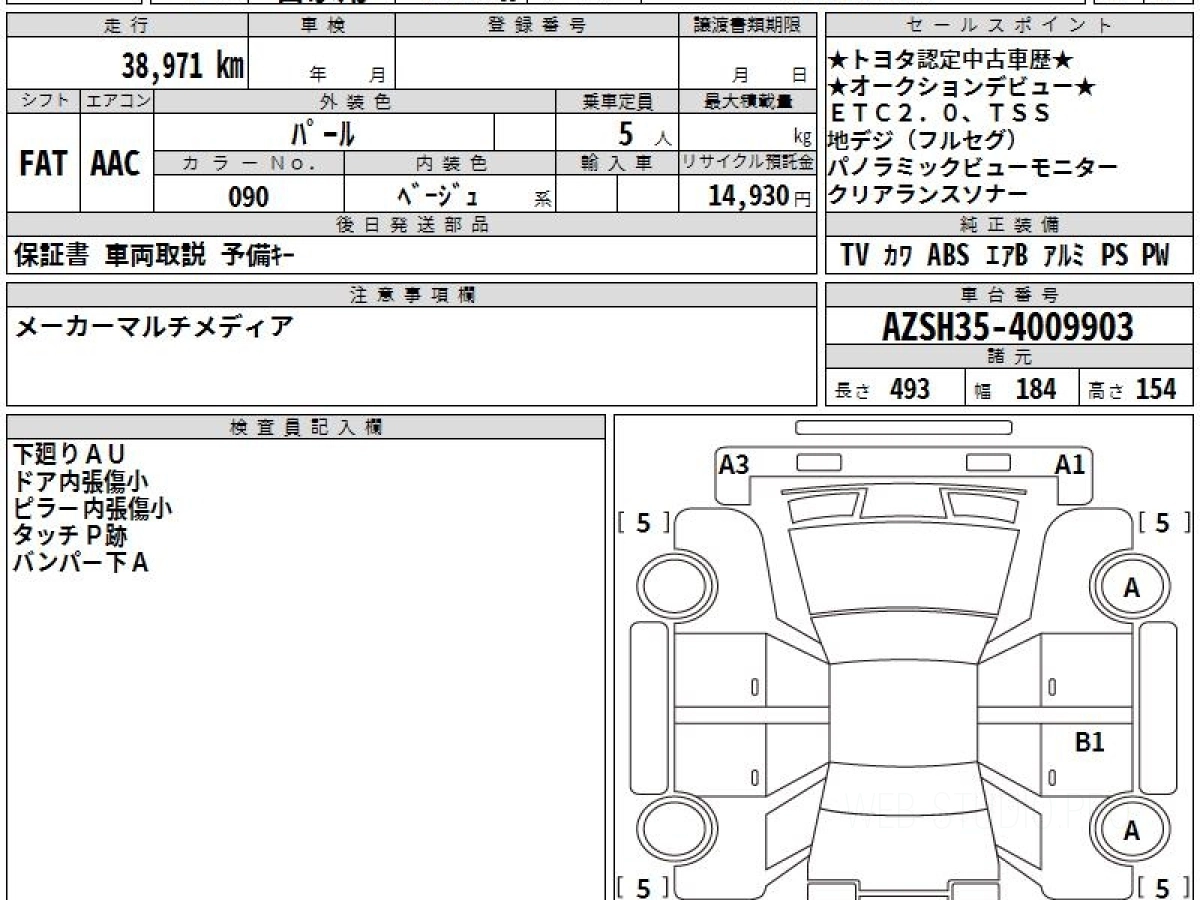Select the height value 154
Screen dimensions: 1200x900
click(x=1156, y=389)
